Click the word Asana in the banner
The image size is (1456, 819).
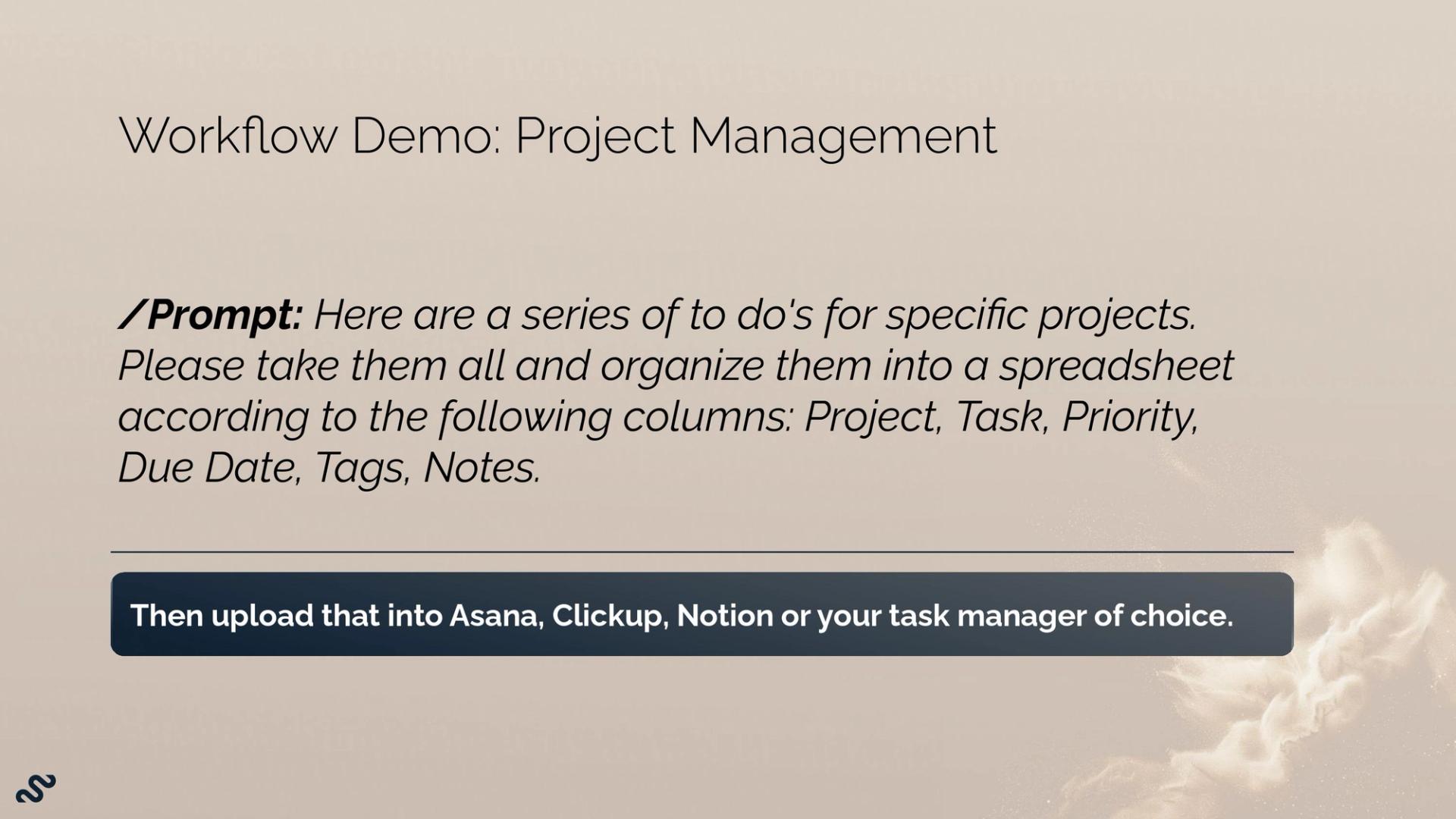(497, 616)
